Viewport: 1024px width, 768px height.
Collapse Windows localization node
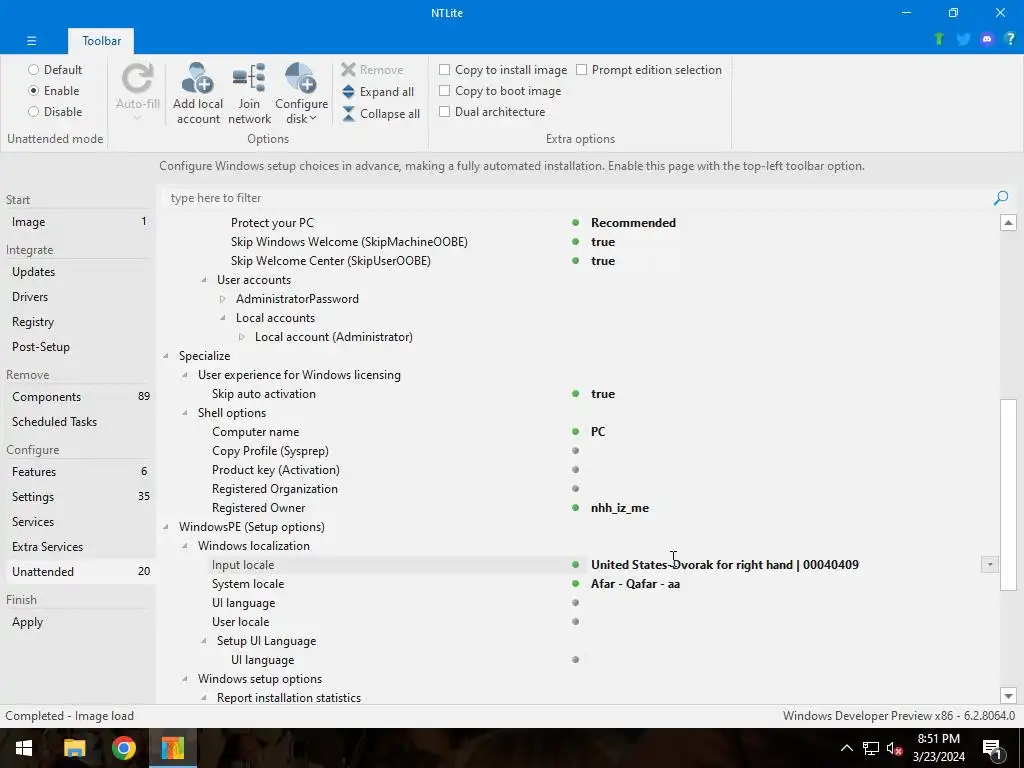pos(185,546)
